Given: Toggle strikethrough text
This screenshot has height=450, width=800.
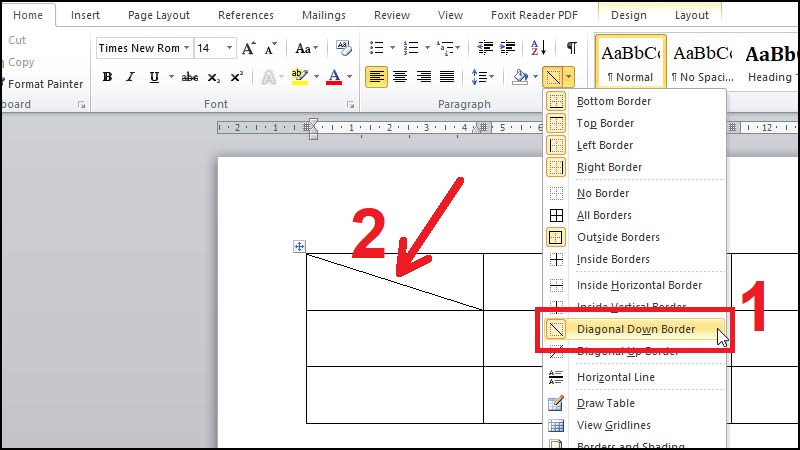Looking at the screenshot, I should tap(190, 77).
